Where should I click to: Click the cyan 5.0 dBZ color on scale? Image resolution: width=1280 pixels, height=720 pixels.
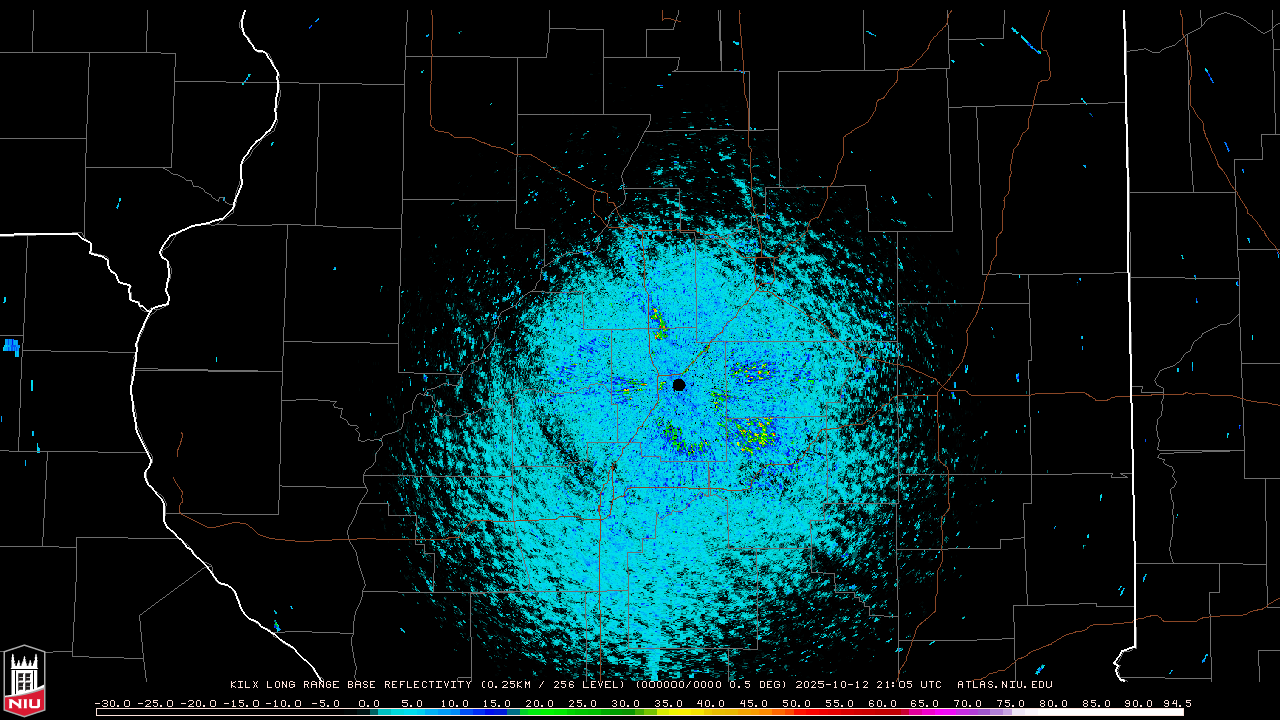(x=411, y=712)
